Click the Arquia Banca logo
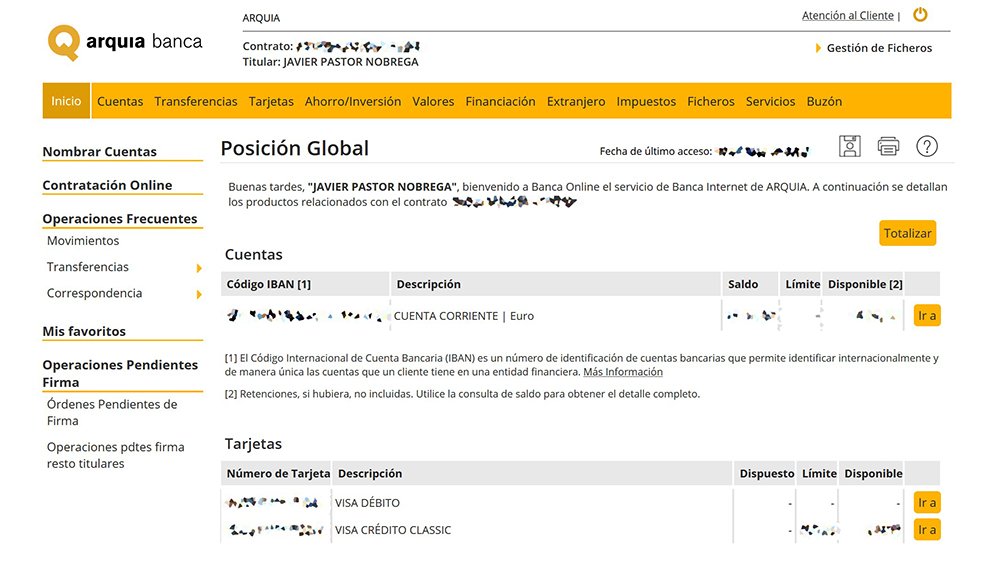 [x=125, y=43]
